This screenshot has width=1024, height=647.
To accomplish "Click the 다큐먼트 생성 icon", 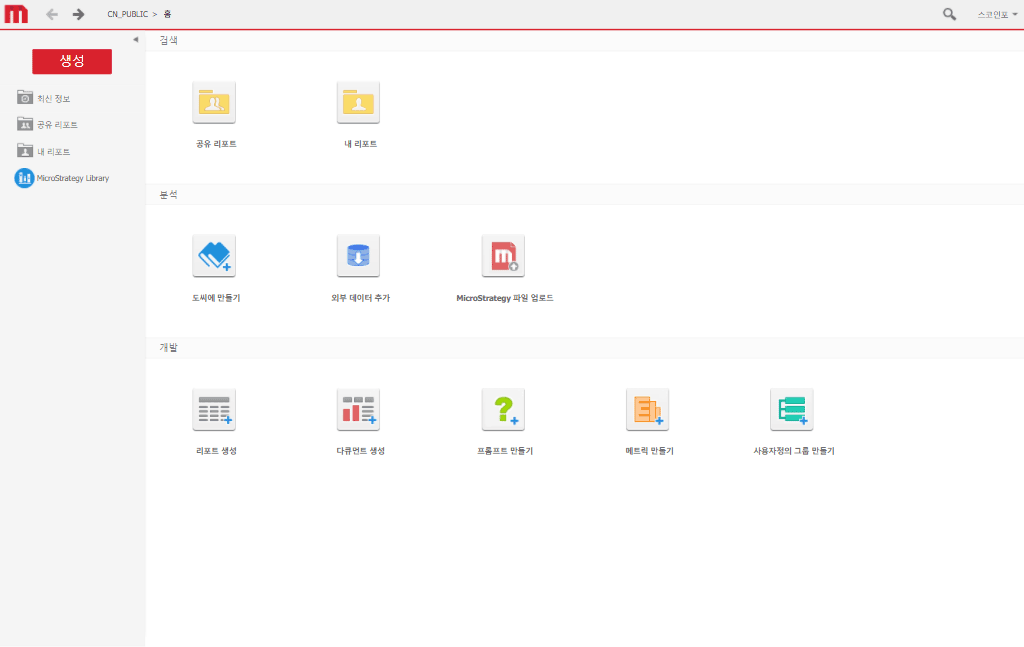I will (358, 410).
